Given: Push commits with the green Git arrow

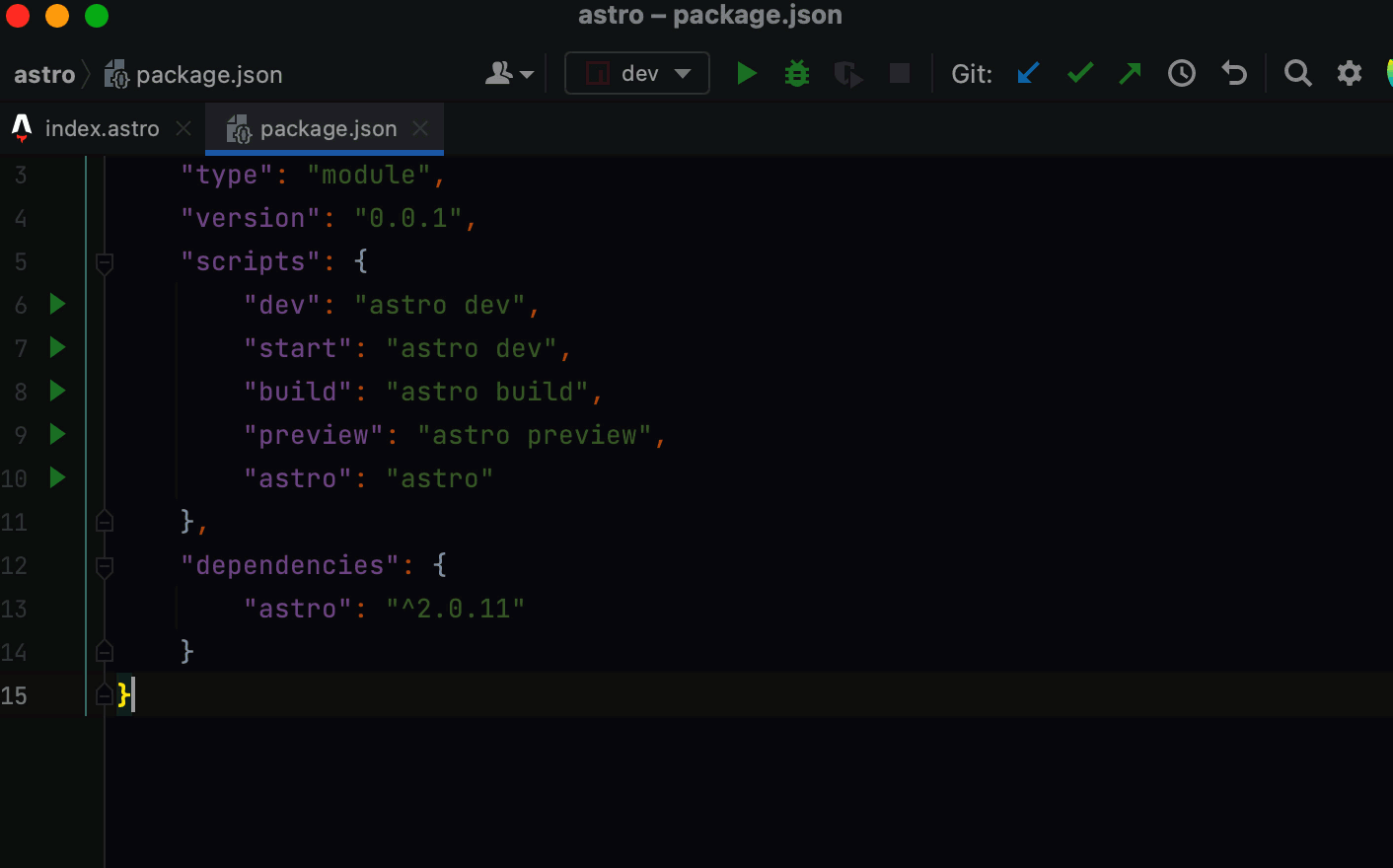Looking at the screenshot, I should tap(1130, 72).
